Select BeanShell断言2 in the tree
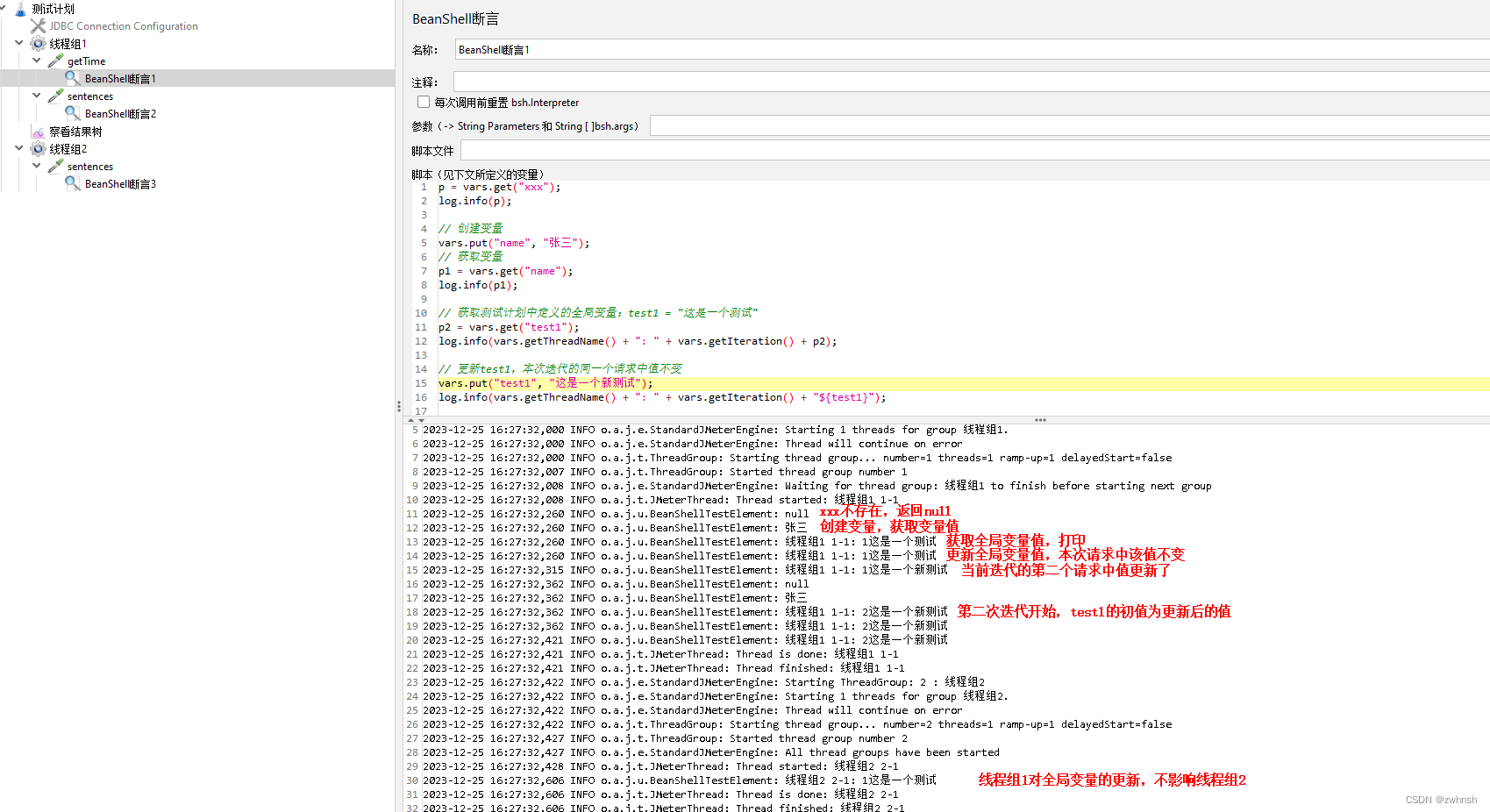The image size is (1490, 812). 120,114
